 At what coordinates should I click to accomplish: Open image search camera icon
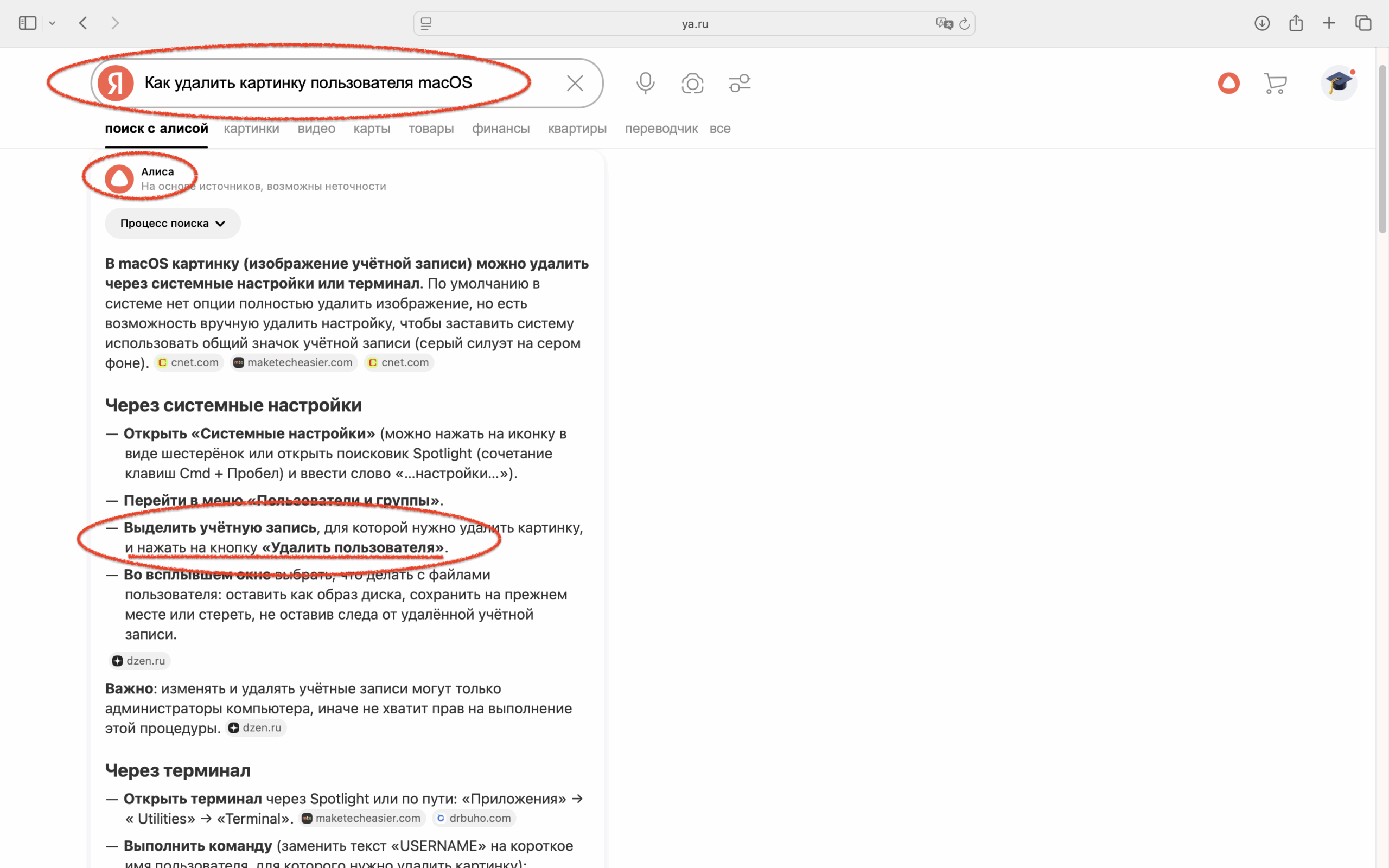[692, 83]
